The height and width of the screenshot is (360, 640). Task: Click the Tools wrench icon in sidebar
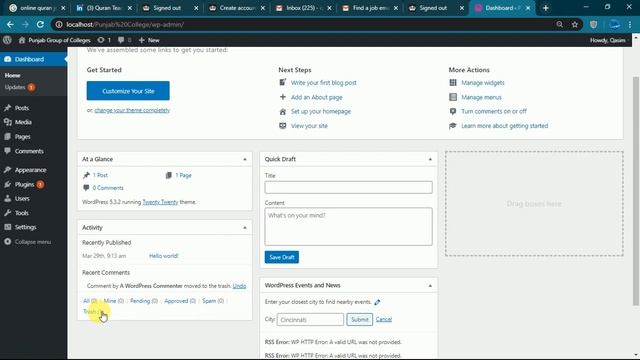[x=8, y=213]
